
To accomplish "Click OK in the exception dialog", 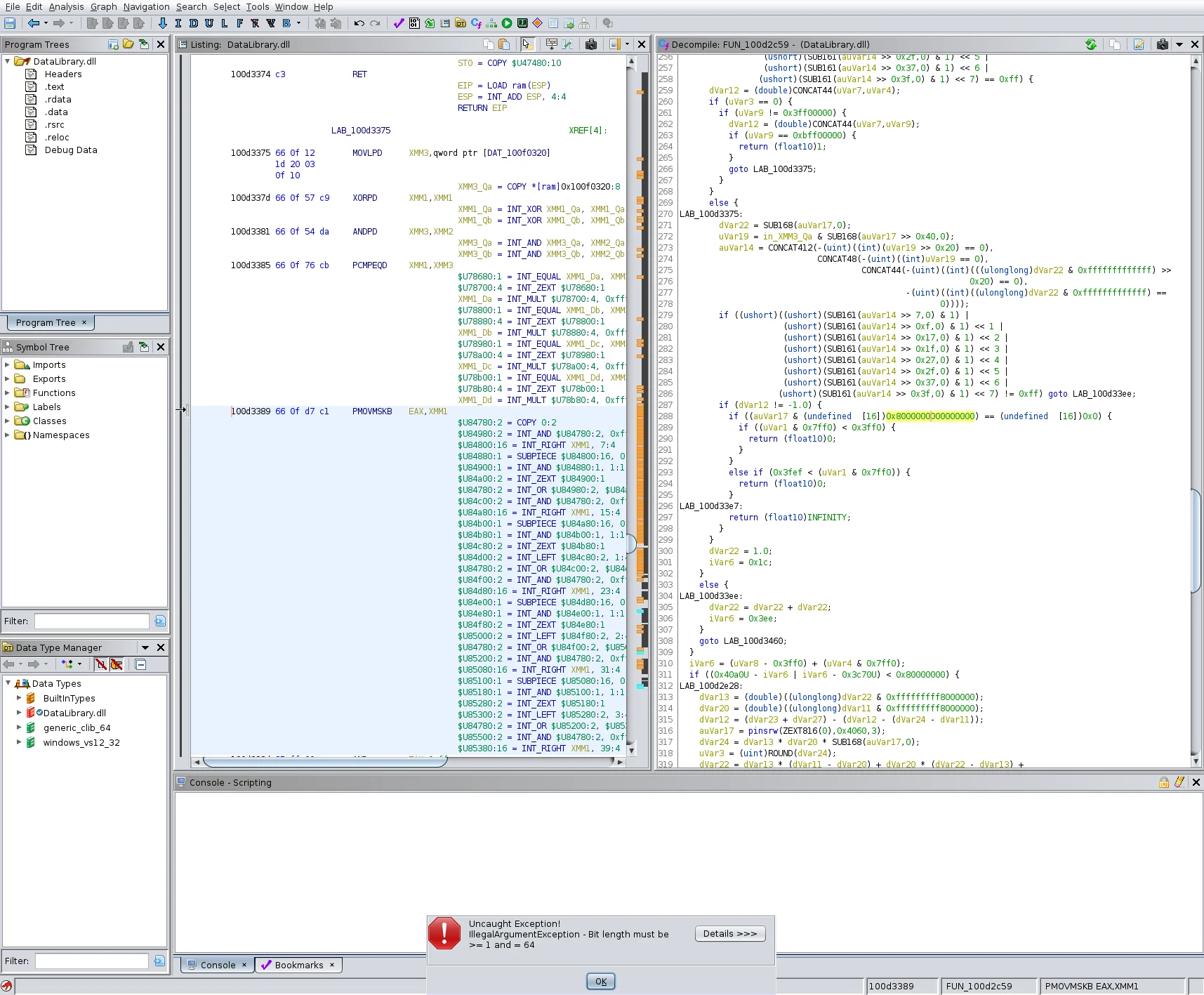I will click(x=601, y=981).
